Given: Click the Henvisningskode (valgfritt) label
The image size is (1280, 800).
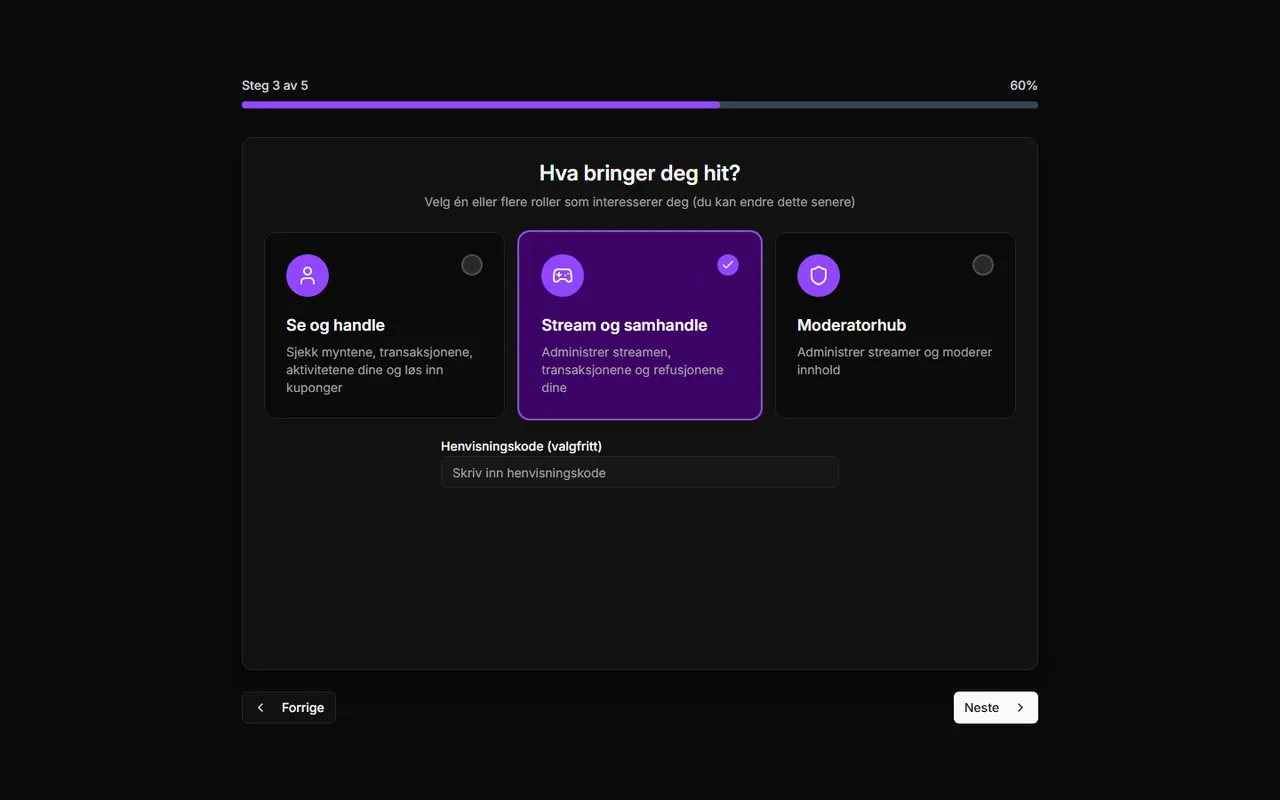Looking at the screenshot, I should click(x=521, y=446).
